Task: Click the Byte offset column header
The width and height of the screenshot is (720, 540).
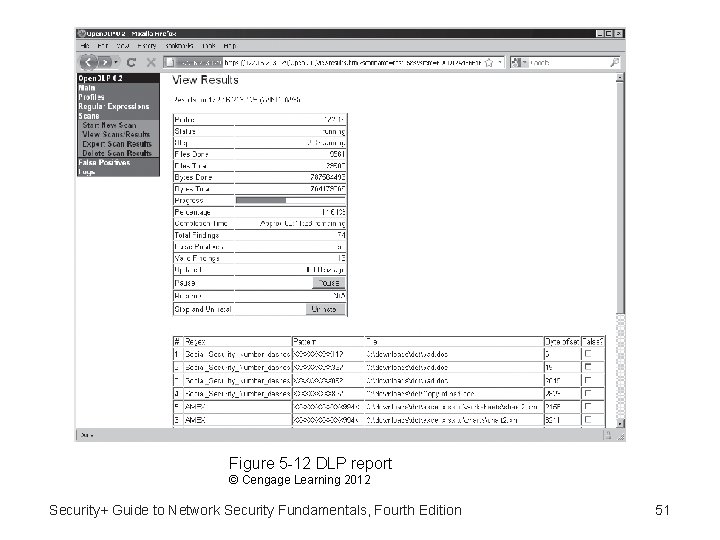Action: [562, 342]
